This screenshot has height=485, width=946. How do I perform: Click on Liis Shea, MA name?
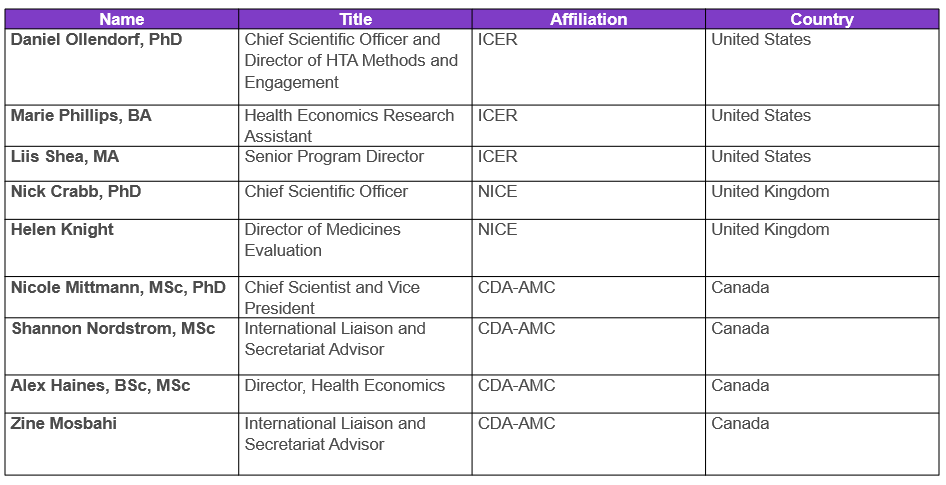pyautogui.click(x=65, y=157)
